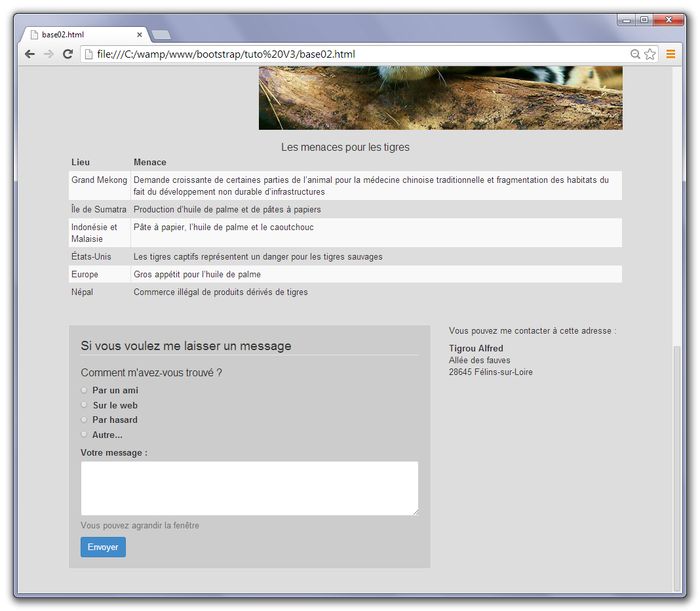The image size is (700, 611).
Task: Go back with the browser back arrow
Action: coord(30,54)
